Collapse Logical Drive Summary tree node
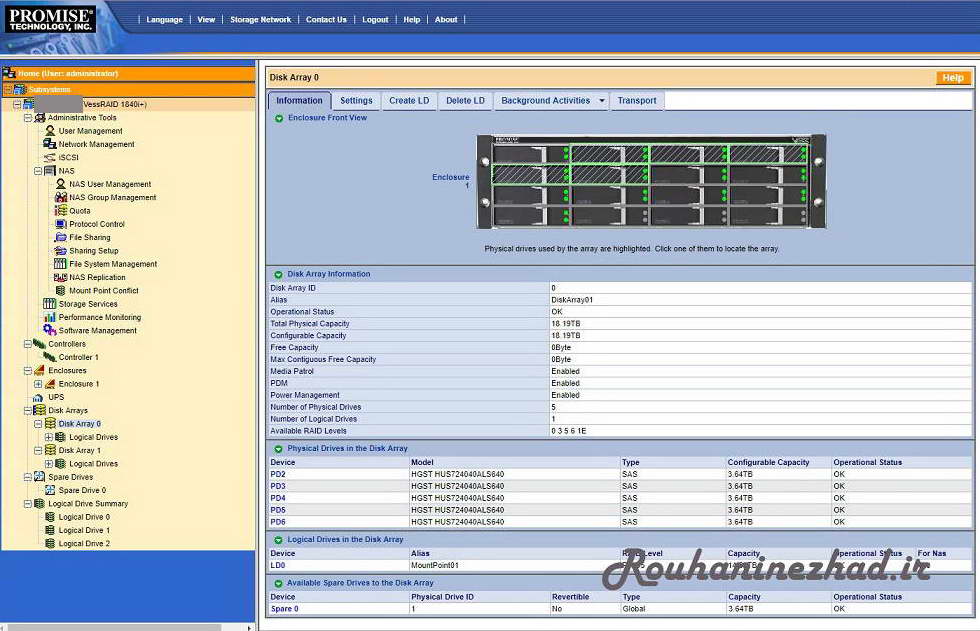 click(28, 504)
